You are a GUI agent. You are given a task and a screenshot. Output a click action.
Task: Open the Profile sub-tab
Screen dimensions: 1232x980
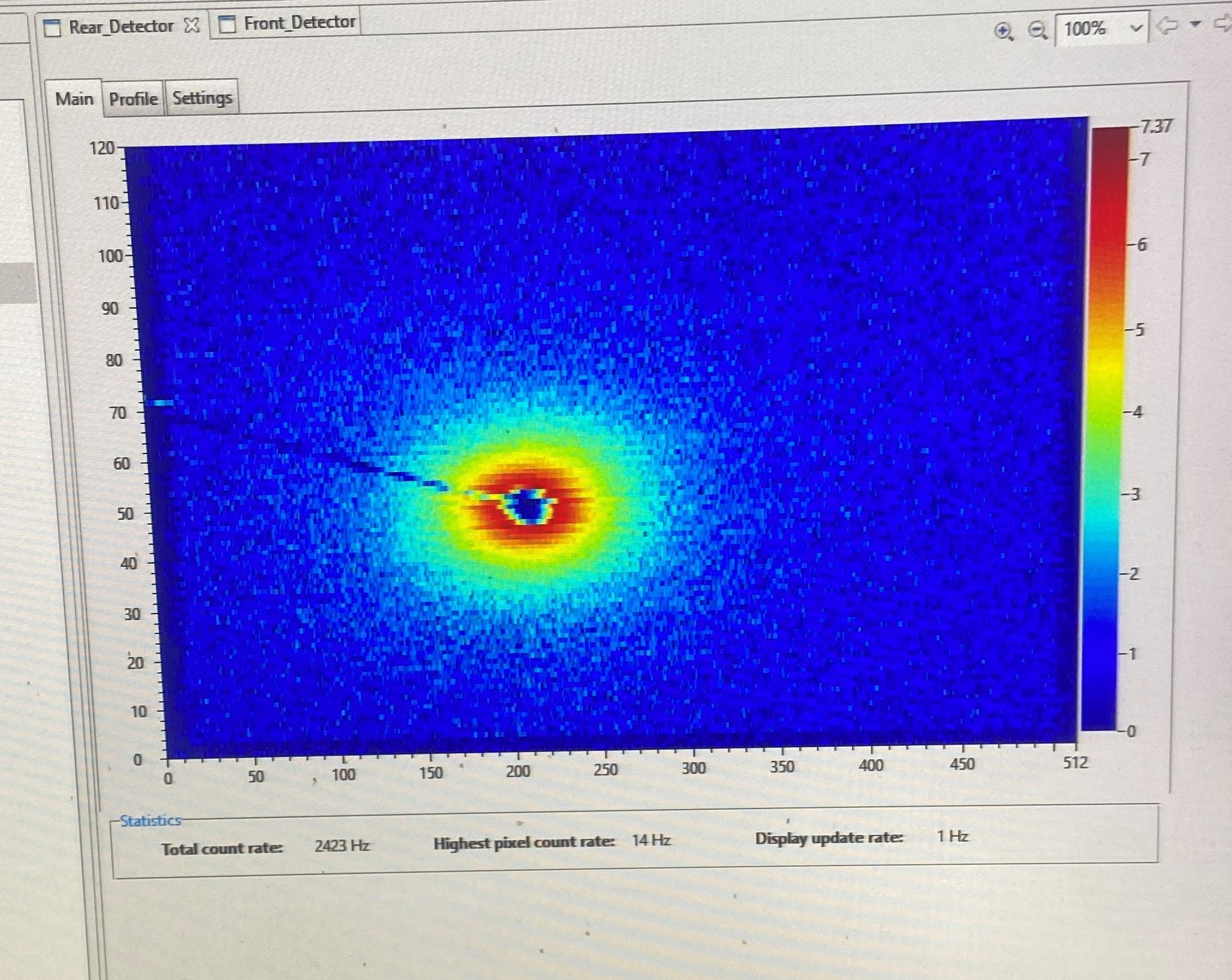click(x=133, y=98)
